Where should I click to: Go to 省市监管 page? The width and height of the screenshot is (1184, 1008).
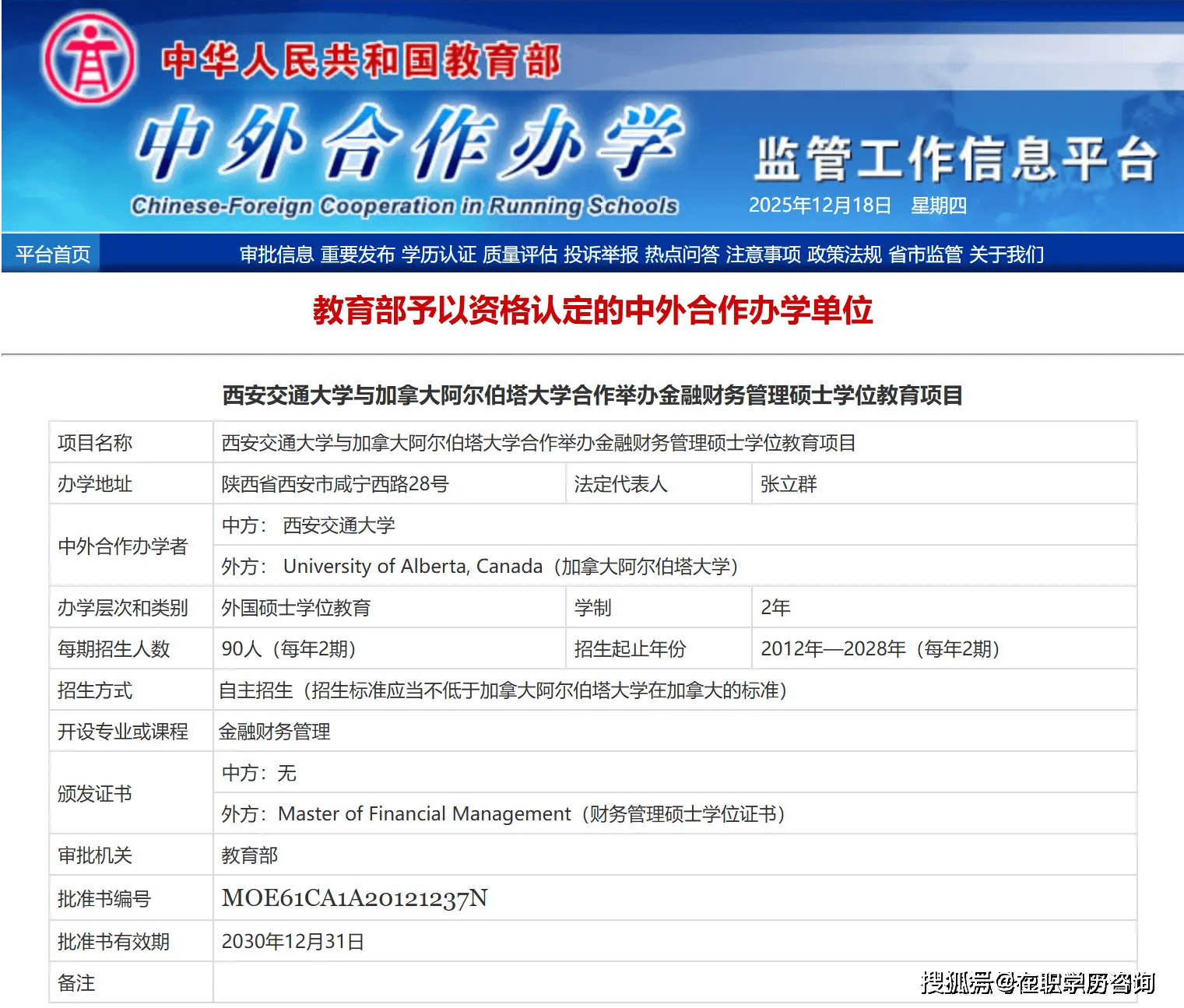click(925, 255)
